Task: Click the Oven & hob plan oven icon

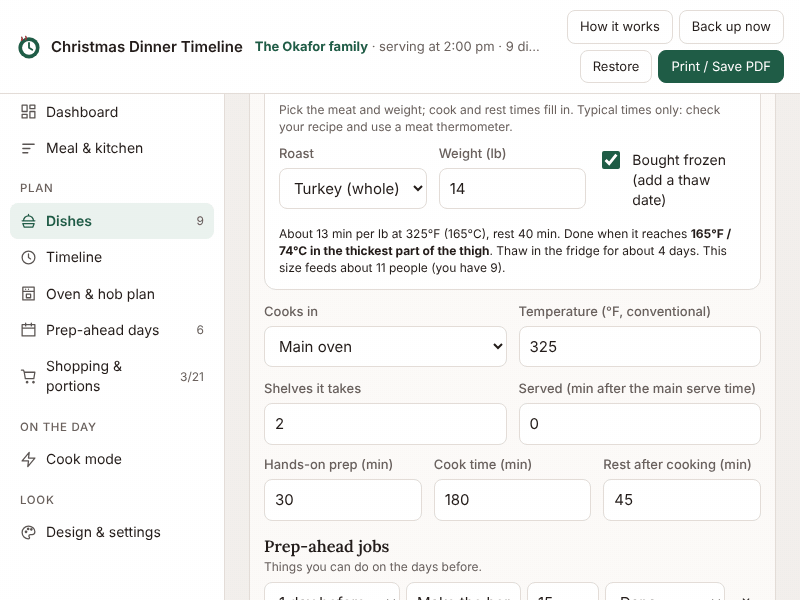Action: 28,294
